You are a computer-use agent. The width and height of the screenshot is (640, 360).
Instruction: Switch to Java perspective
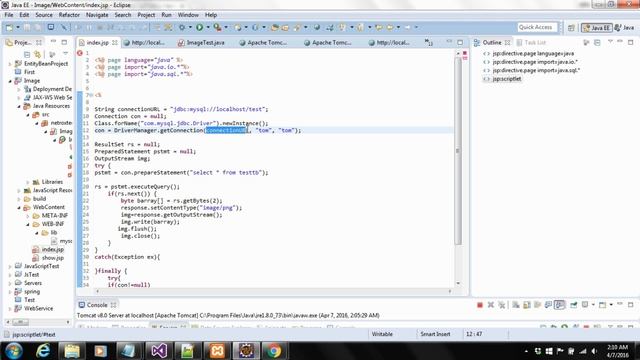[625, 27]
